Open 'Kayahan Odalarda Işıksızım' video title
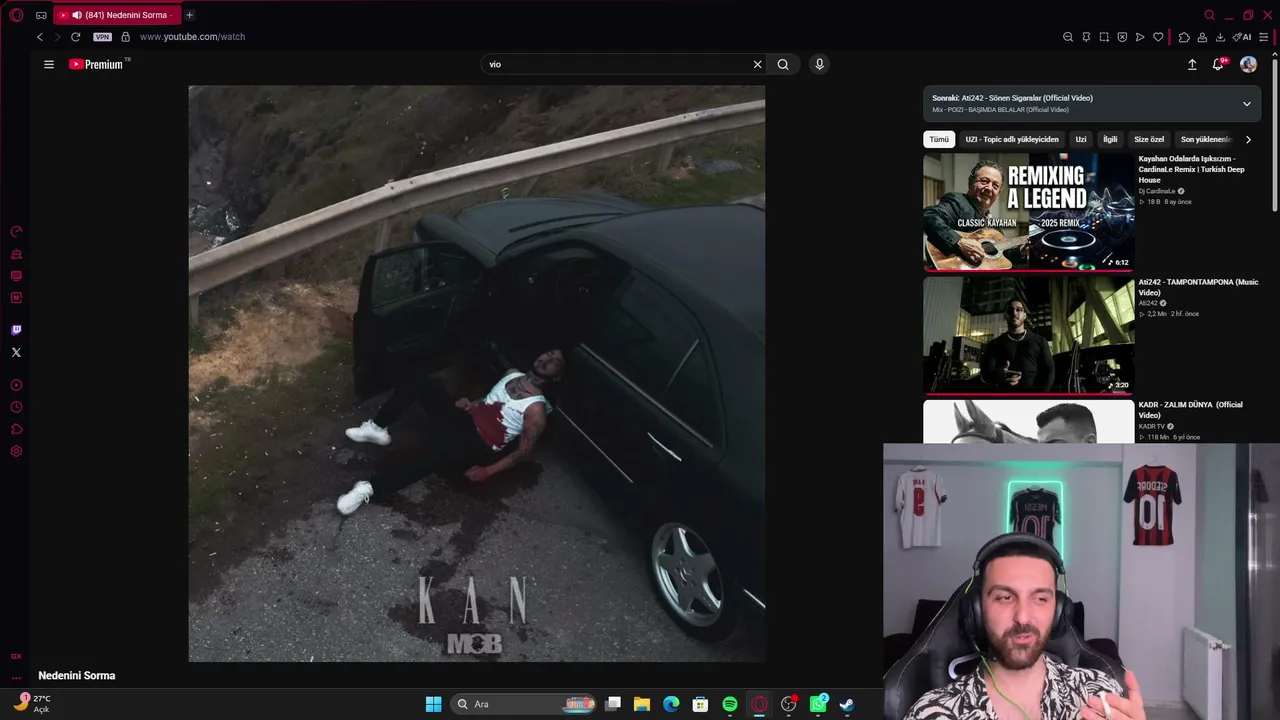The width and height of the screenshot is (1280, 720). [1191, 169]
